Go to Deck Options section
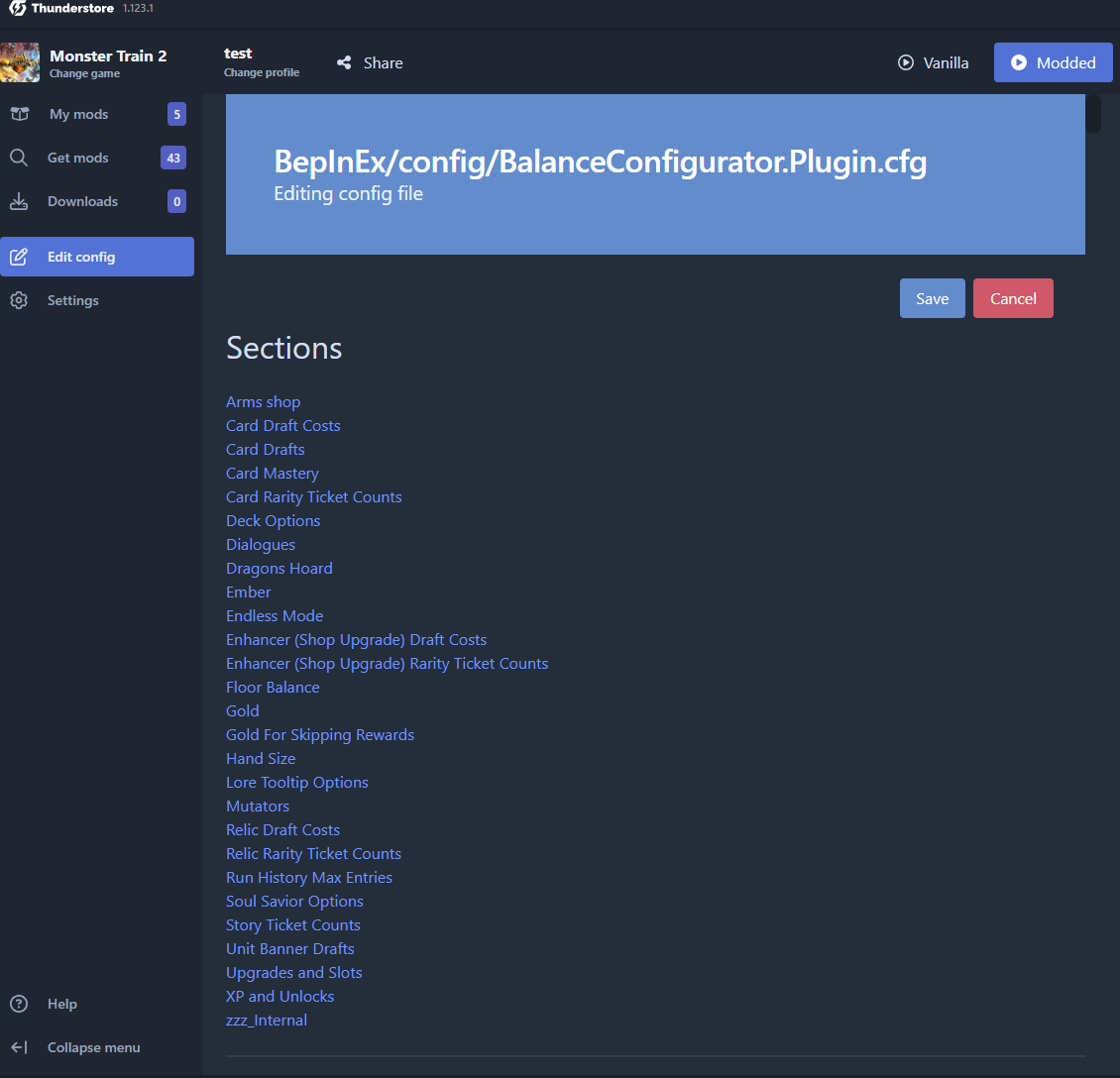 pyautogui.click(x=273, y=520)
